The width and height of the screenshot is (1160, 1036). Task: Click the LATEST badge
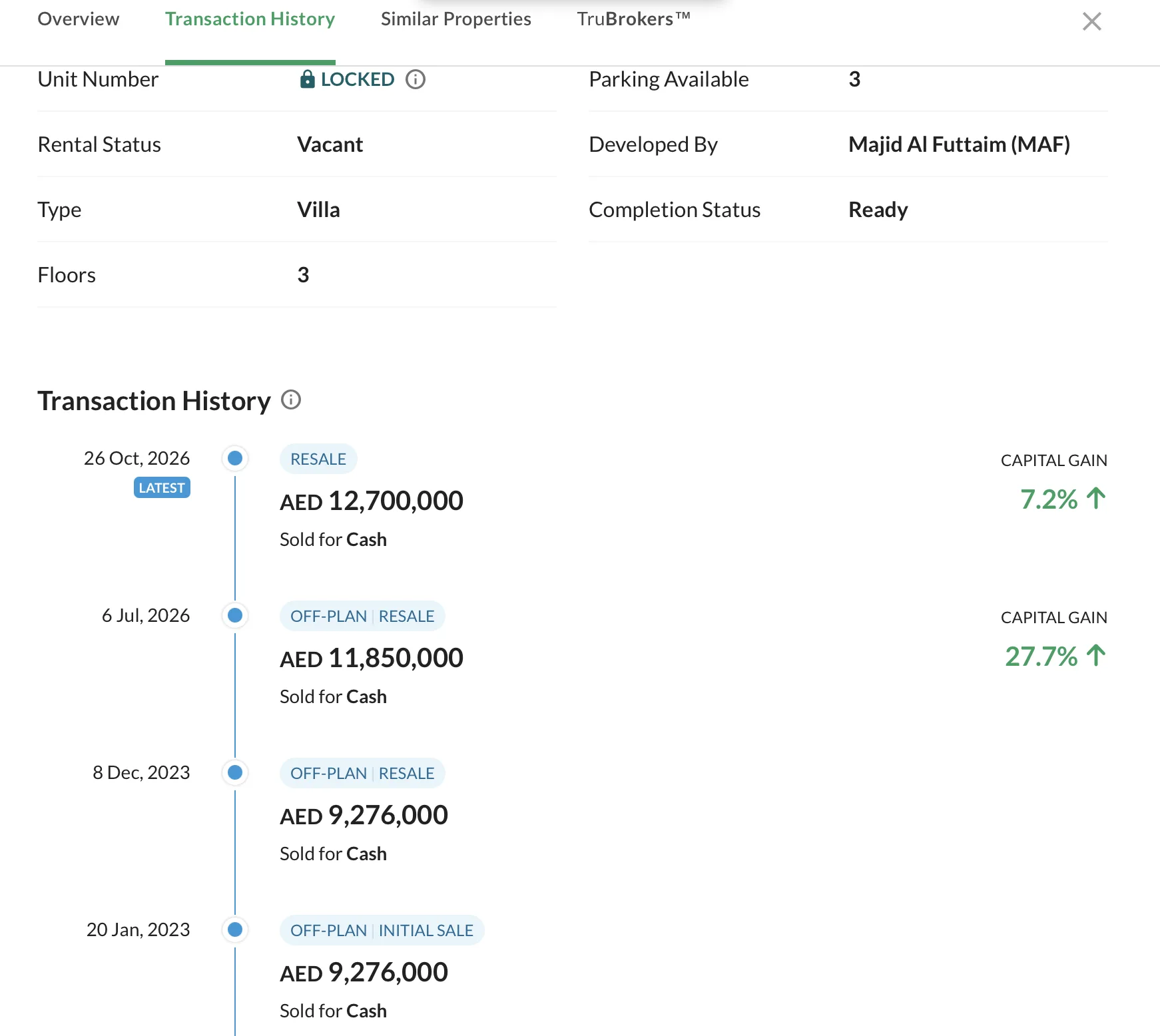(162, 487)
